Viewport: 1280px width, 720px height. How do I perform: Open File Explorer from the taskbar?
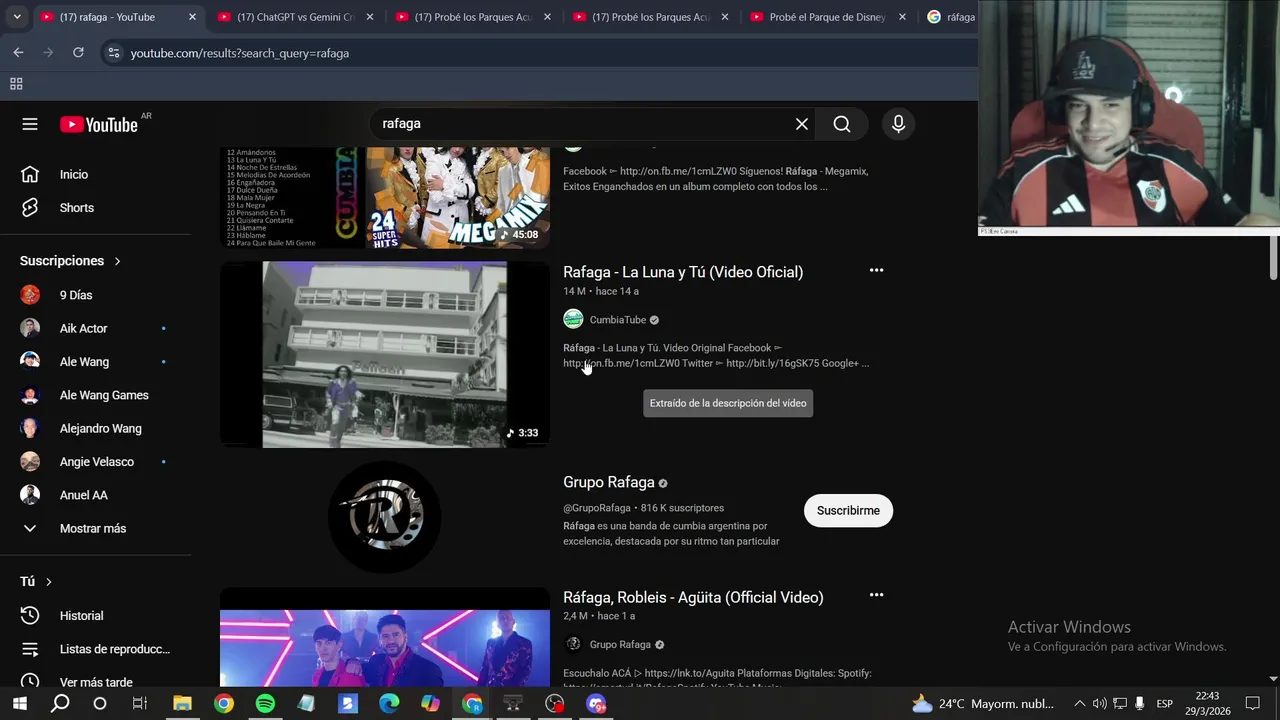(182, 704)
